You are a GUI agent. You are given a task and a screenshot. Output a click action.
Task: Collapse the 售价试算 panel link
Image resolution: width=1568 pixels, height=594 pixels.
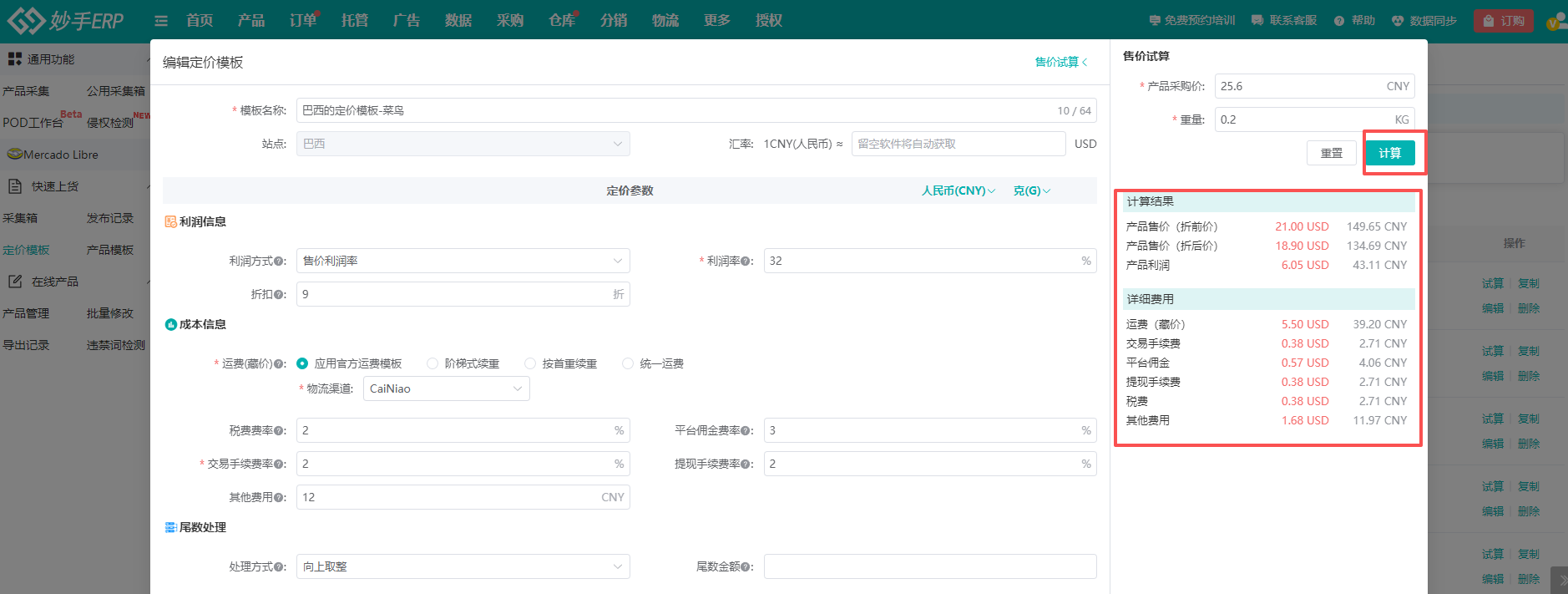pos(1060,62)
